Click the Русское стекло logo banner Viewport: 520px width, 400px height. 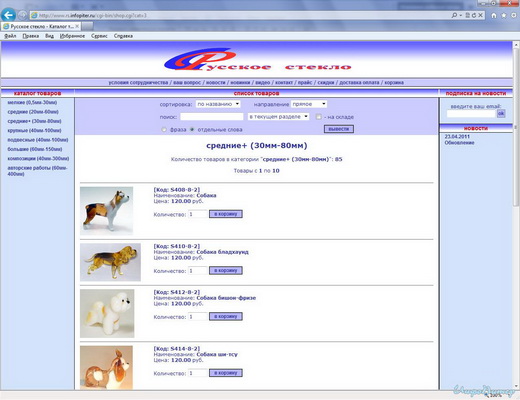[257, 59]
